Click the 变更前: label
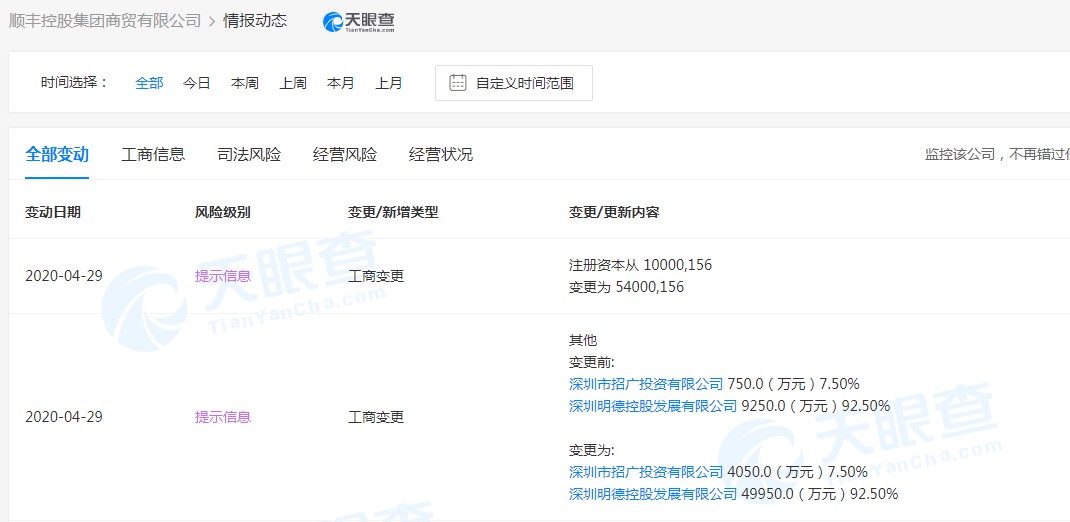Screen dimensions: 1070x522 pos(592,362)
